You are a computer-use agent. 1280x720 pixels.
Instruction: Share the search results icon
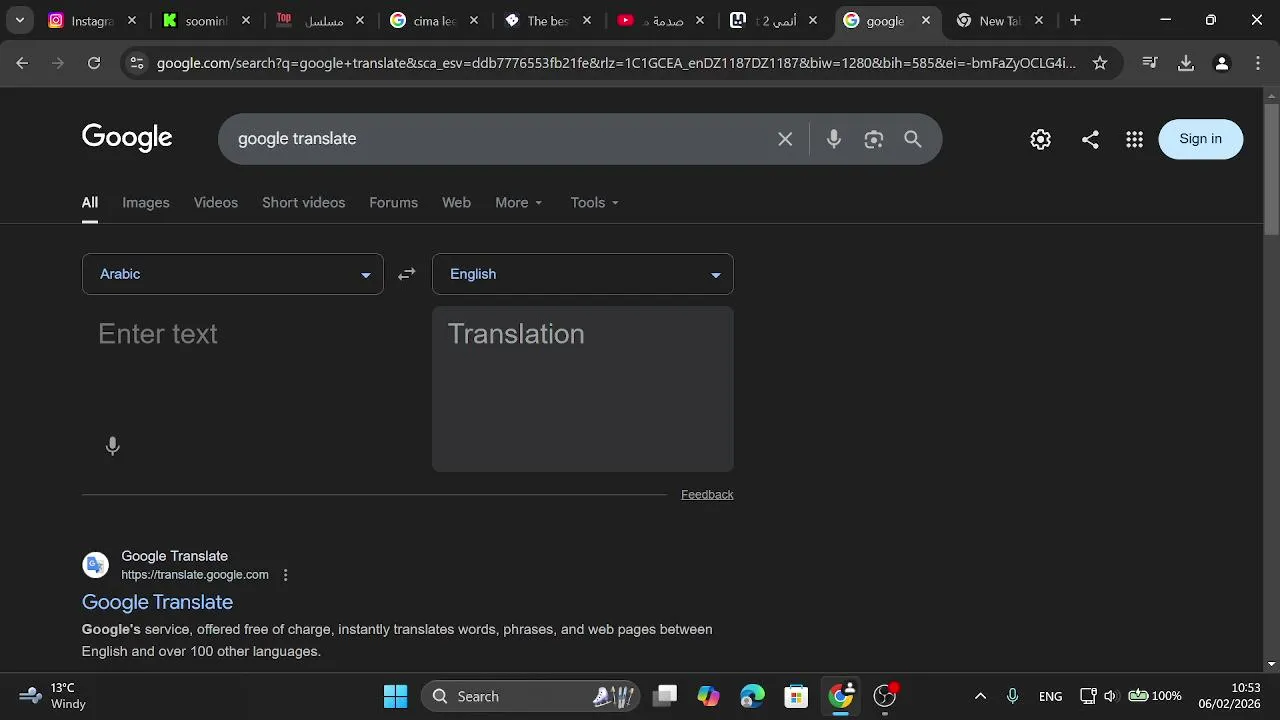click(1090, 139)
